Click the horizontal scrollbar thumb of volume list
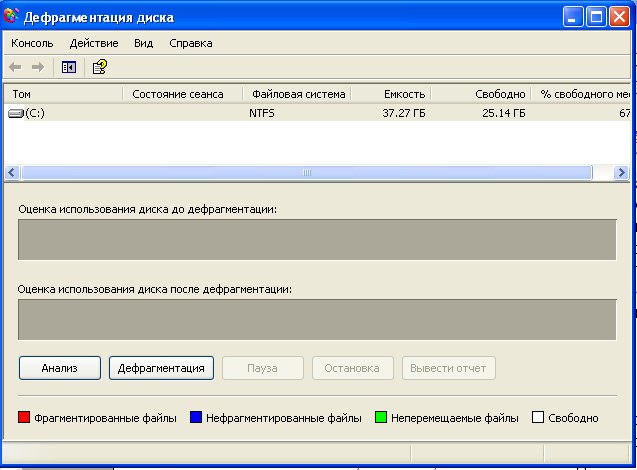Viewport: 637px width, 470px height. (x=307, y=173)
